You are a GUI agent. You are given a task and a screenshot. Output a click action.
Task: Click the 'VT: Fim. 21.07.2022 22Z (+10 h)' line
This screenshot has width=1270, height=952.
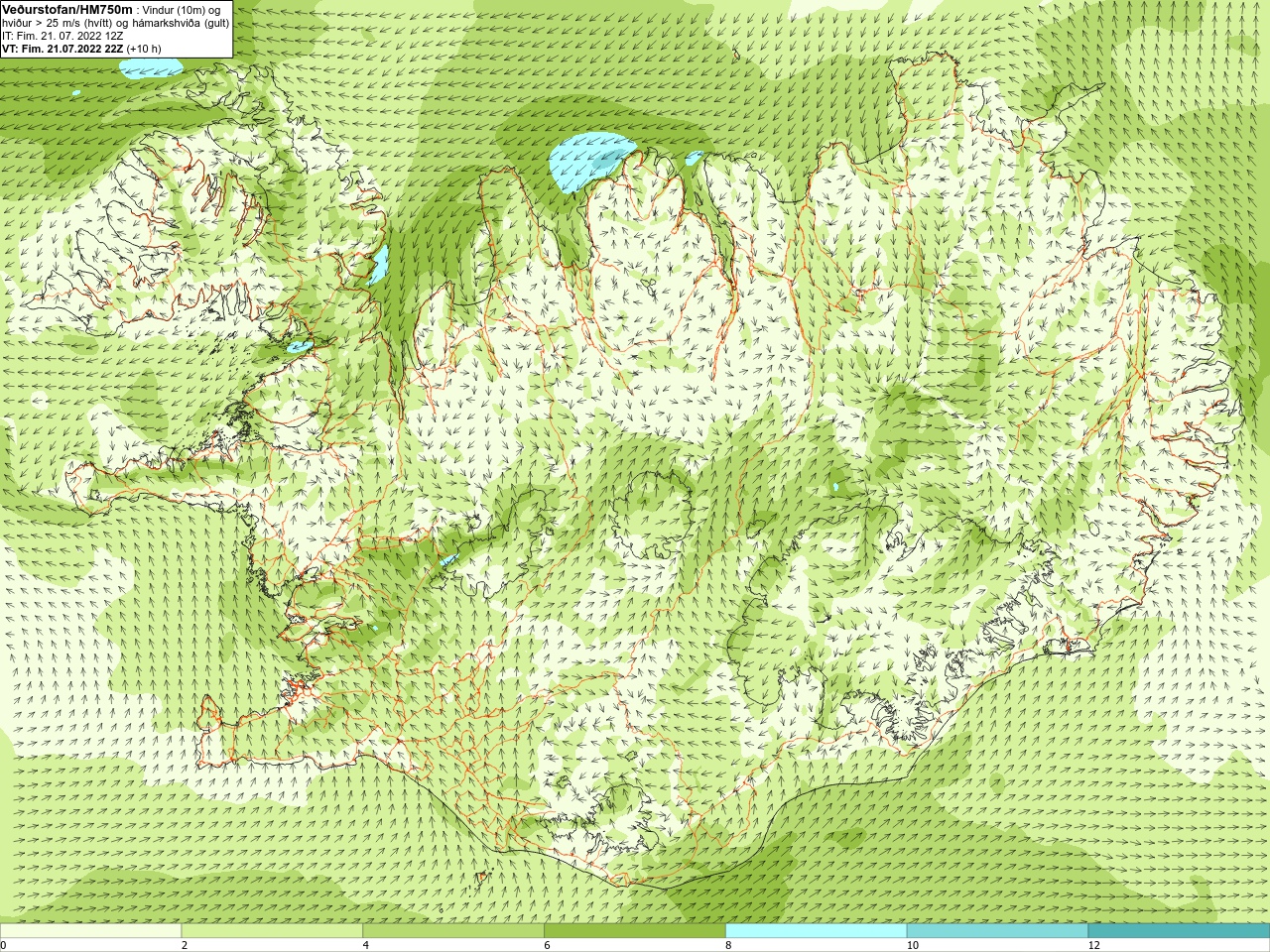(x=81, y=49)
